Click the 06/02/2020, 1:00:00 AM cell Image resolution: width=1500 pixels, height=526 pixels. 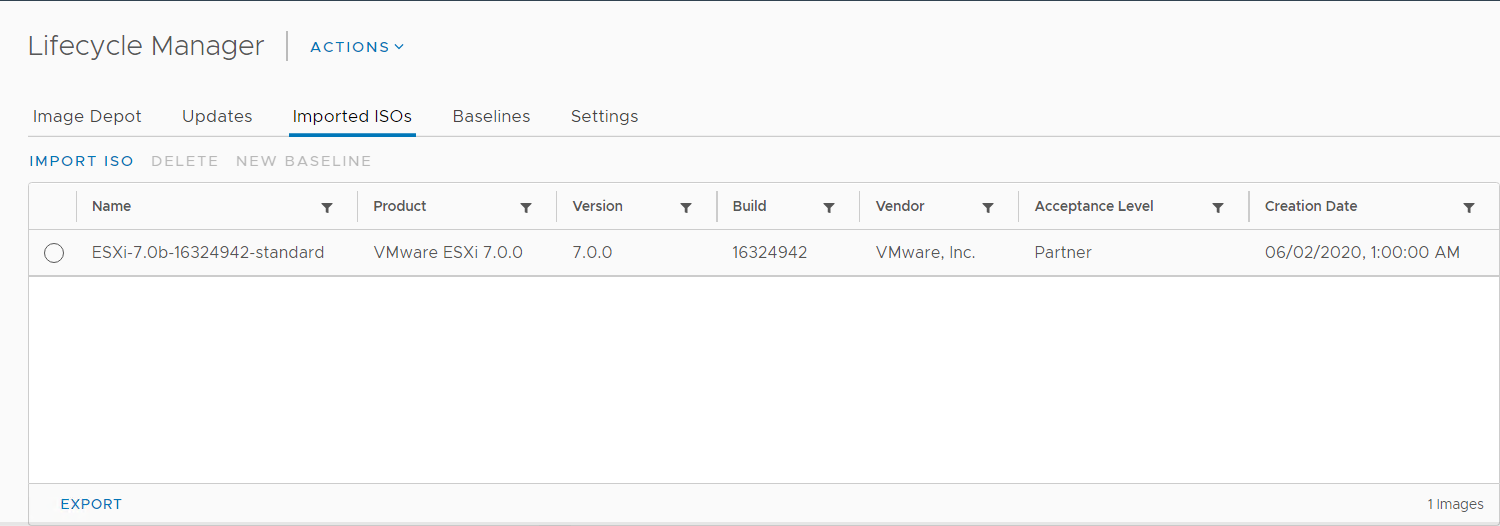click(1362, 253)
